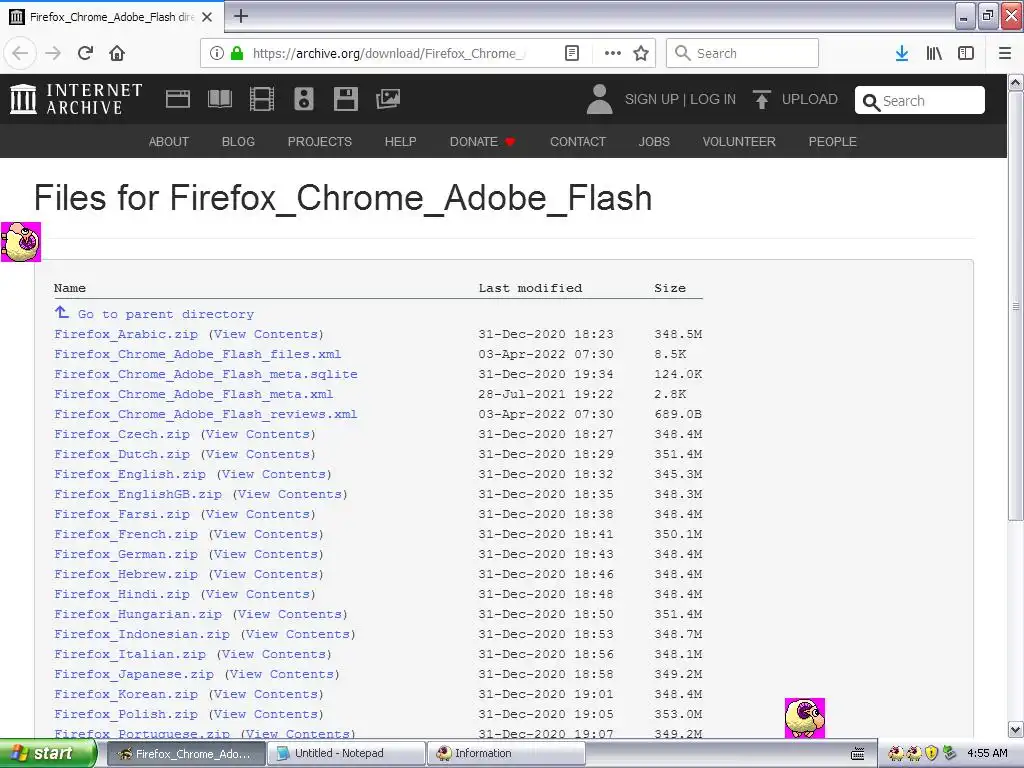Click the UPLOAD text link

tap(810, 99)
